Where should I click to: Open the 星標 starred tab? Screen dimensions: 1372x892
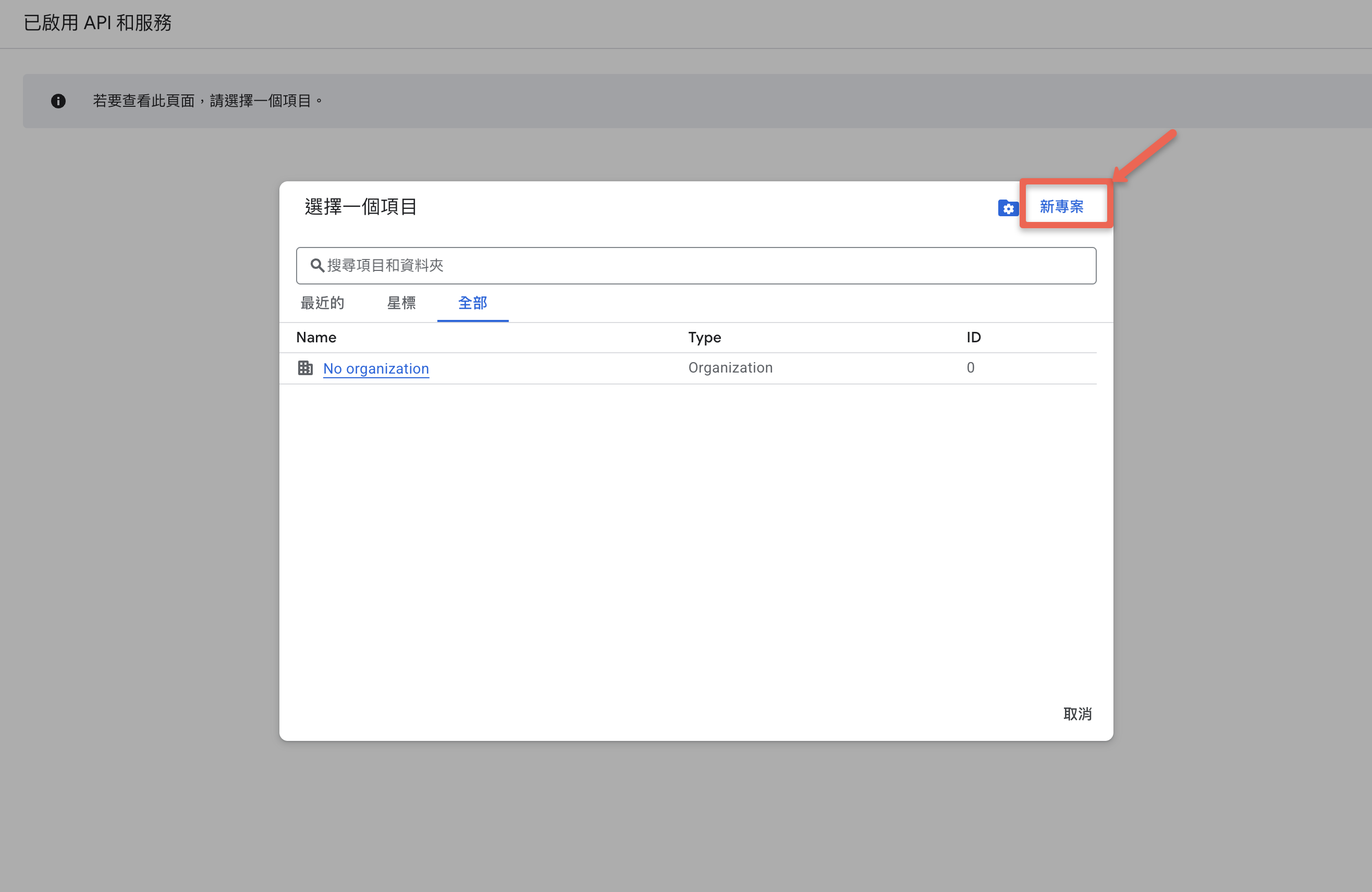pyautogui.click(x=401, y=303)
